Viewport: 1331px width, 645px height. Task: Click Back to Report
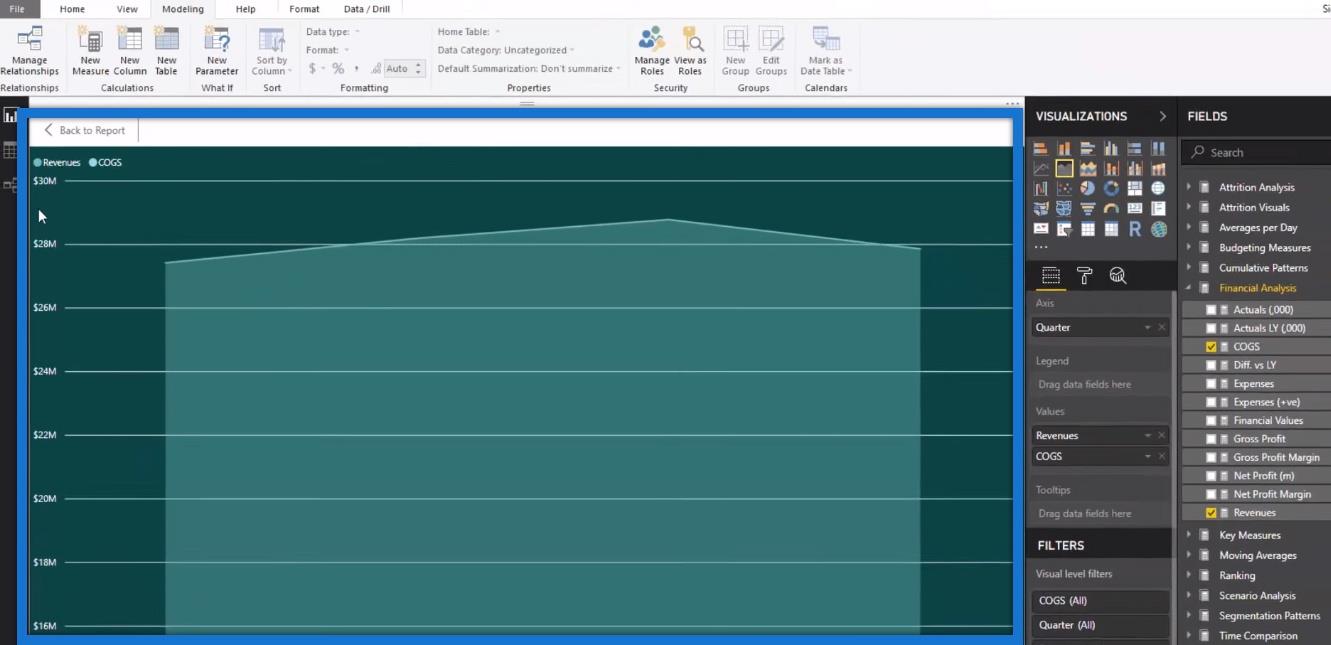point(84,130)
